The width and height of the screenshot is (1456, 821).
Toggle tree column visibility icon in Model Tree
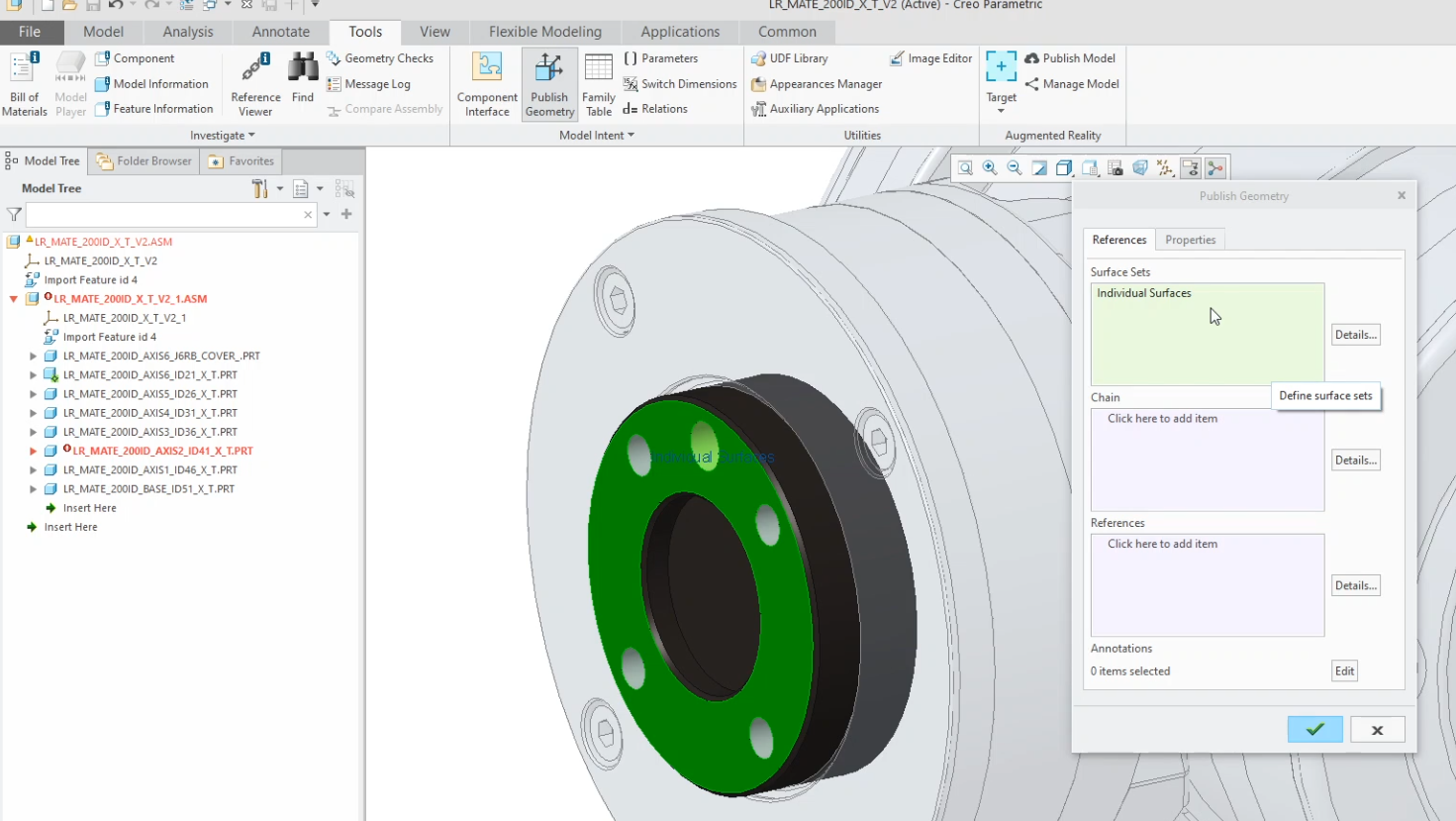click(344, 188)
